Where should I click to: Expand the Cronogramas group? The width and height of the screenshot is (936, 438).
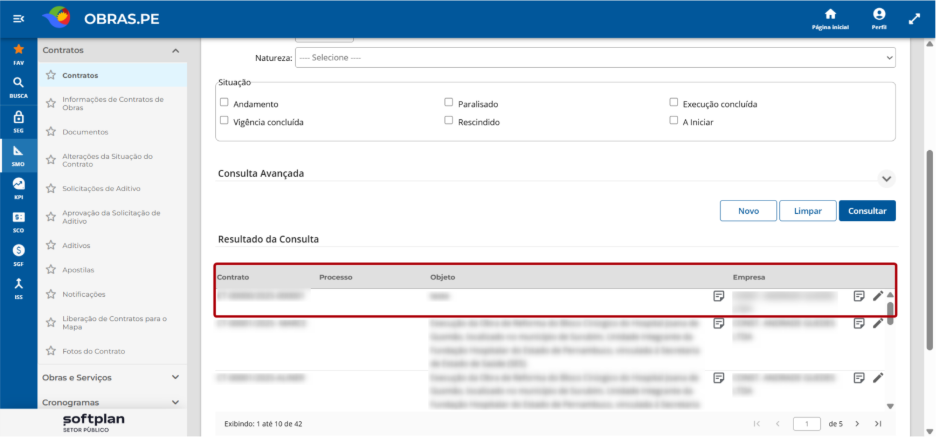point(175,402)
